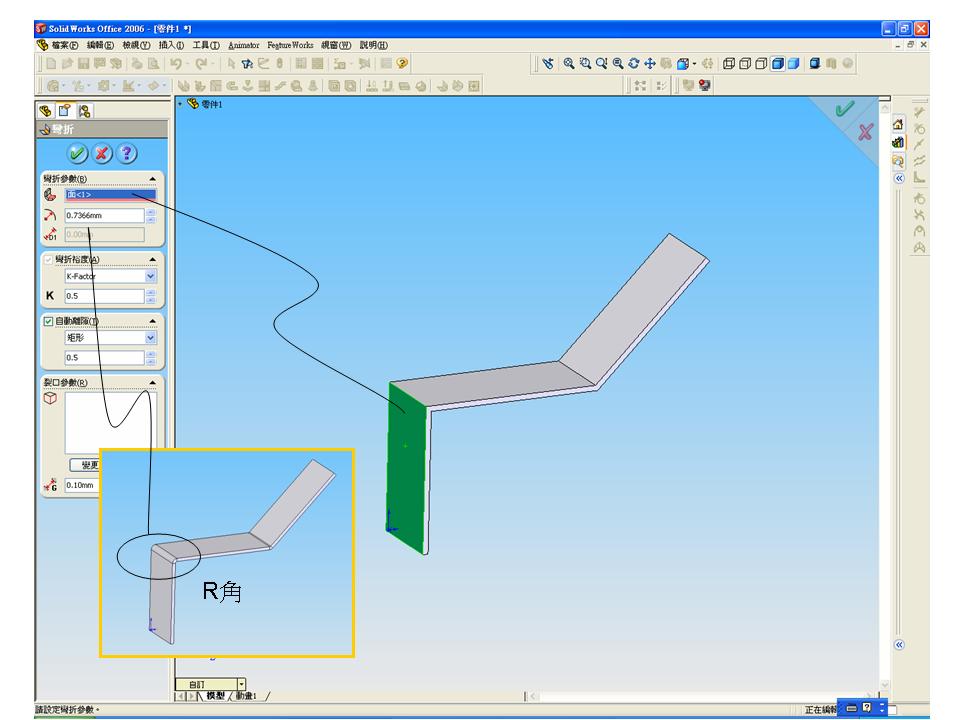Click the 0.7366mm bend radius field

104,216
